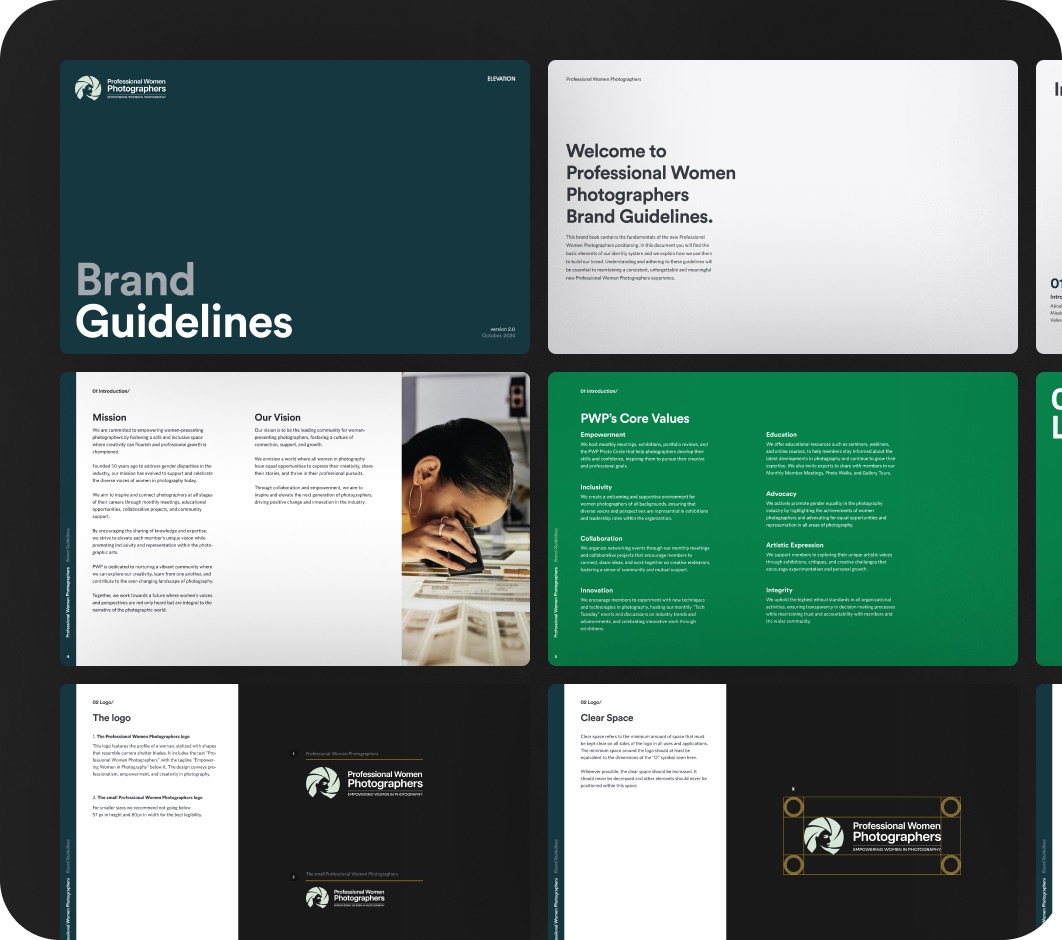The height and width of the screenshot is (940, 1062).
Task: Click '02 Logo/' on the Clear Space page
Action: click(x=591, y=702)
